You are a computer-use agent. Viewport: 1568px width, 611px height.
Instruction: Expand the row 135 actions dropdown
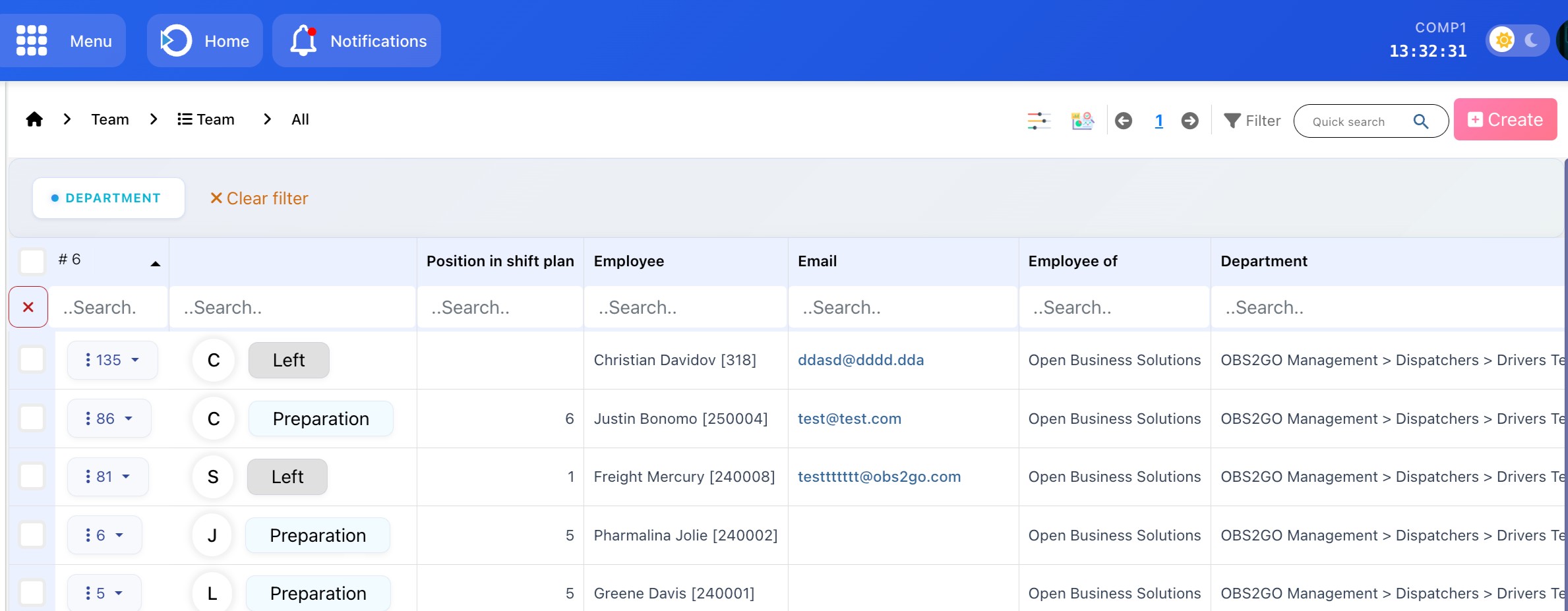(x=112, y=360)
